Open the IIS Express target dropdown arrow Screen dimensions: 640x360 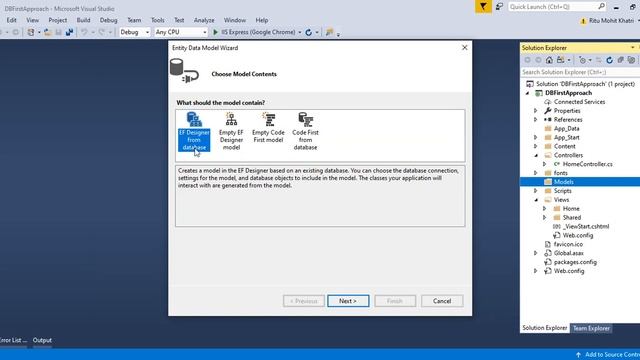coord(300,32)
